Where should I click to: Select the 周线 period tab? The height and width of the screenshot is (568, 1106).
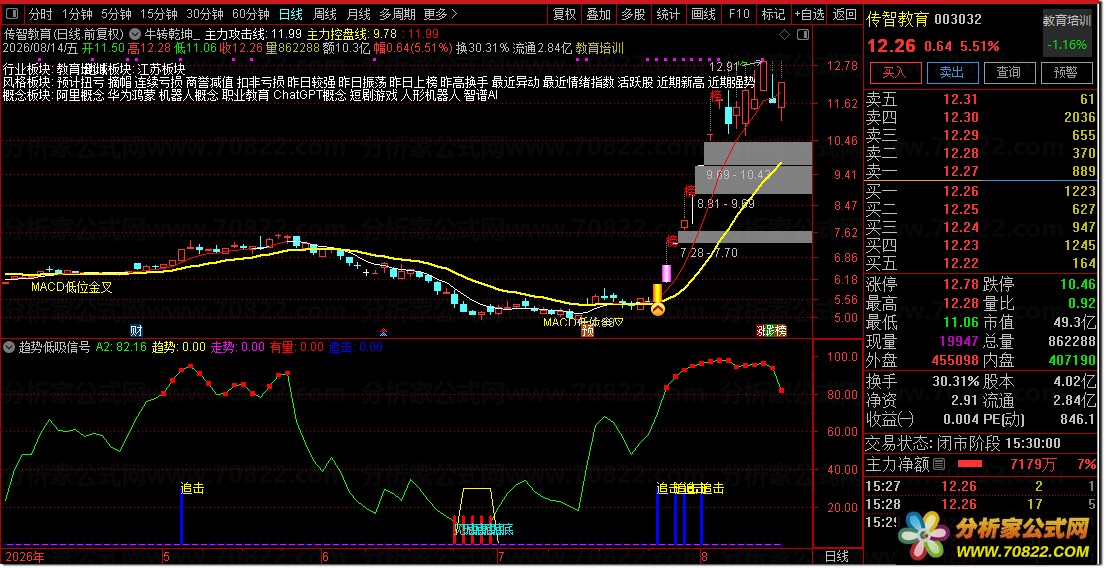pyautogui.click(x=324, y=13)
